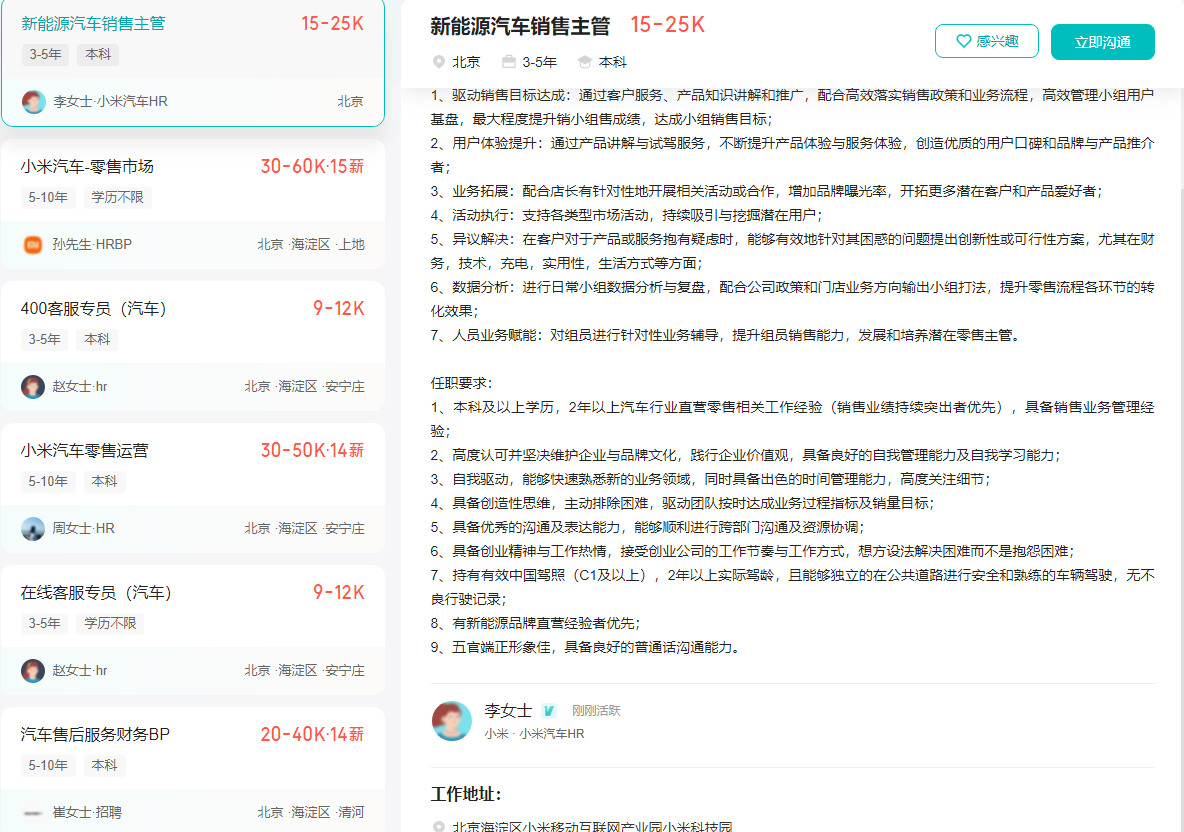Click 15-25K salary in detail header
The height and width of the screenshot is (832, 1184).
coord(668,25)
